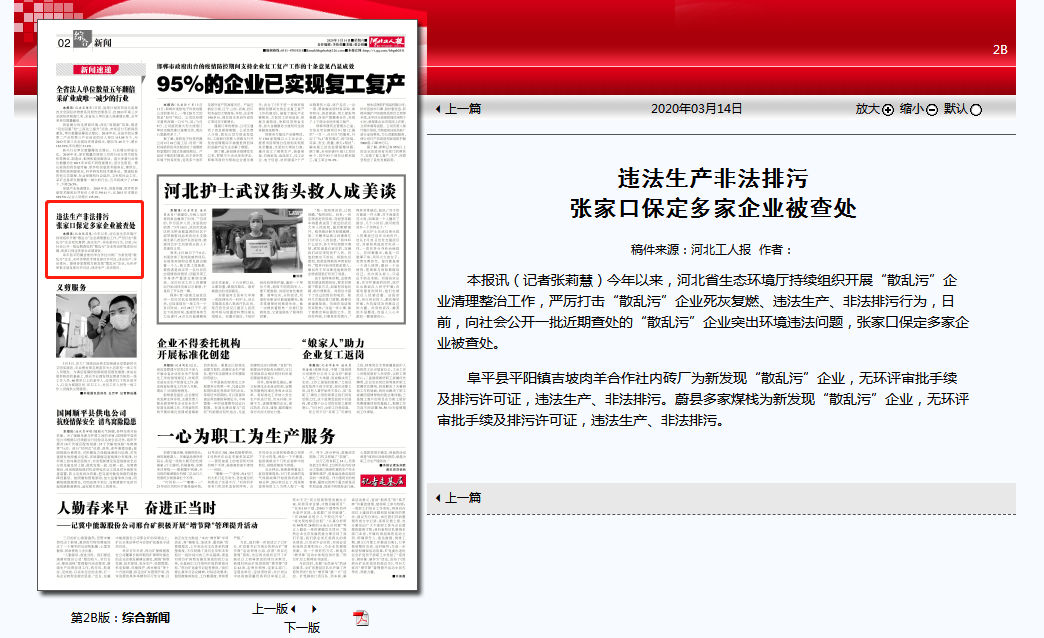Click the PDF download icon

tap(361, 617)
